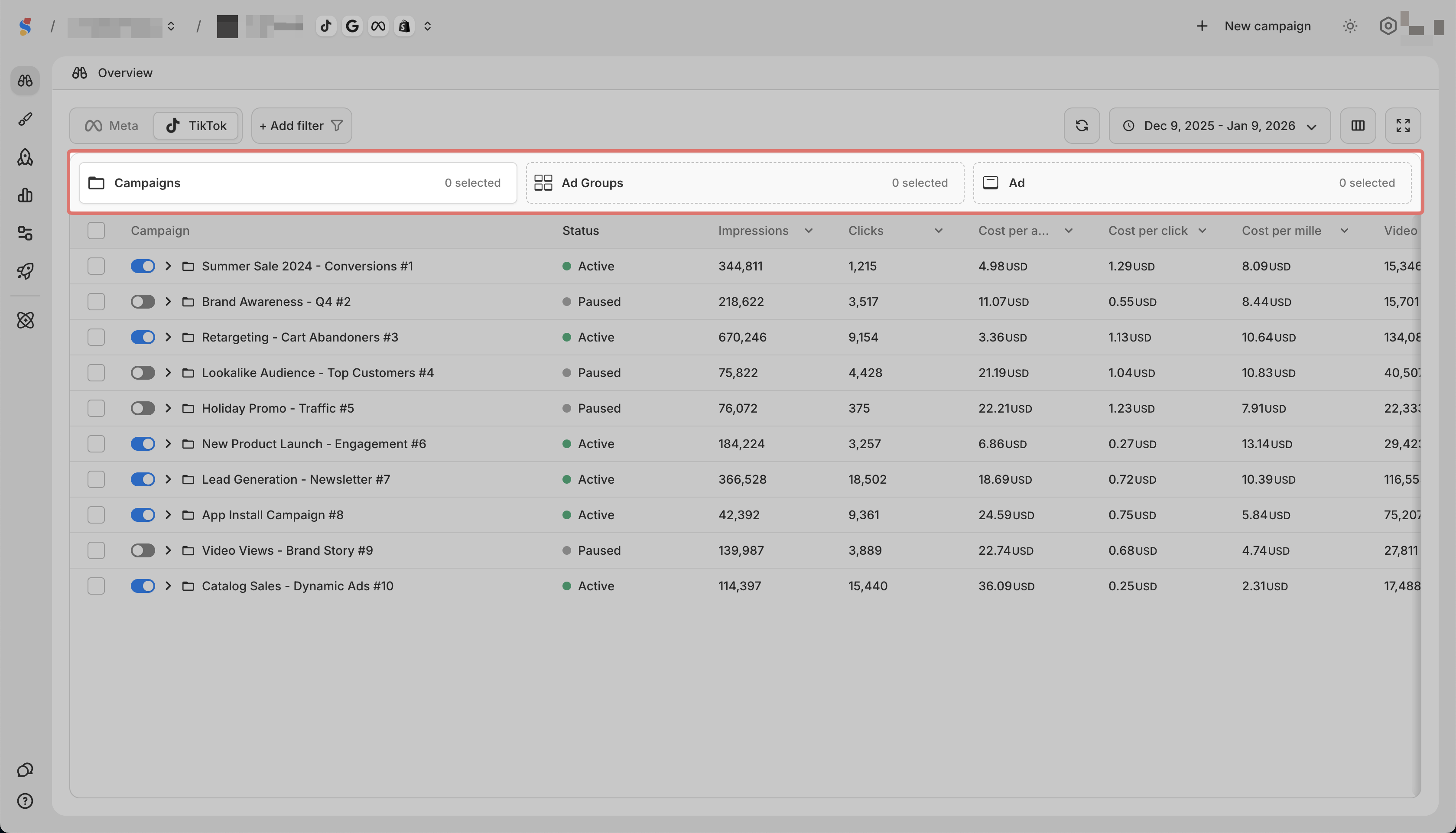
Task: Click the chat bubbles sidebar icon
Action: (25, 769)
